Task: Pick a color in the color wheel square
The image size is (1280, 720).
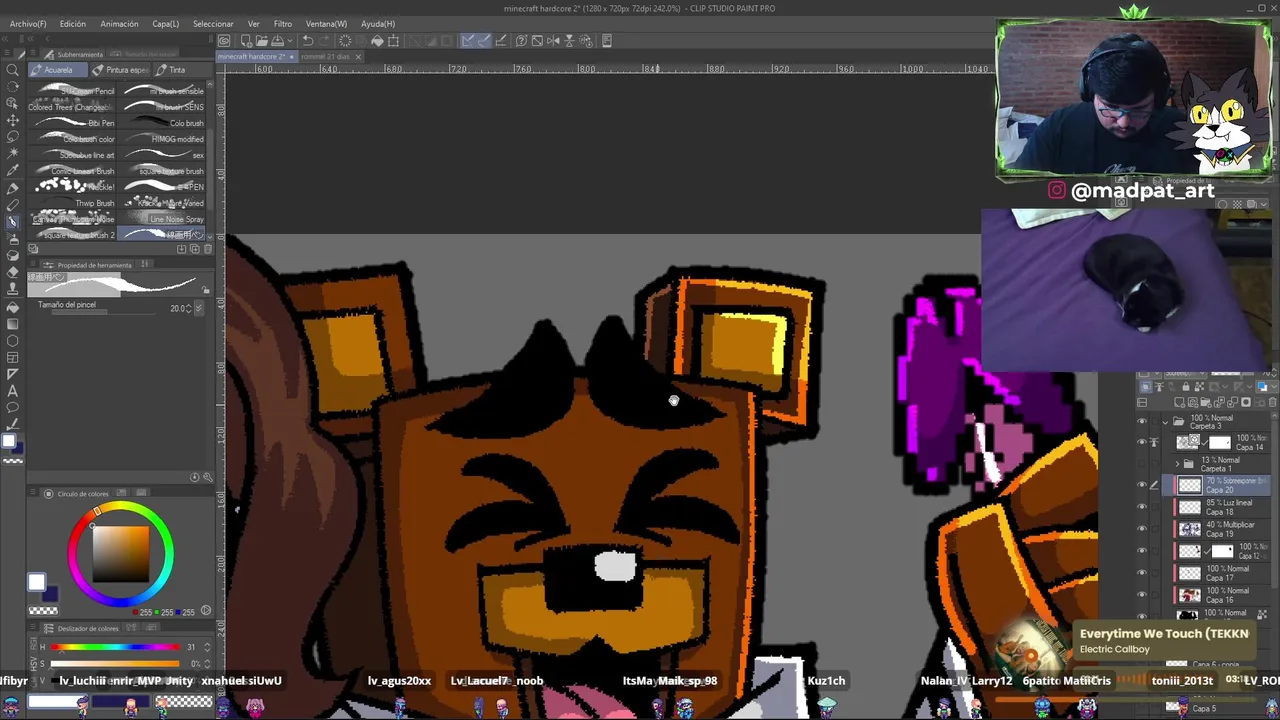Action: point(121,556)
